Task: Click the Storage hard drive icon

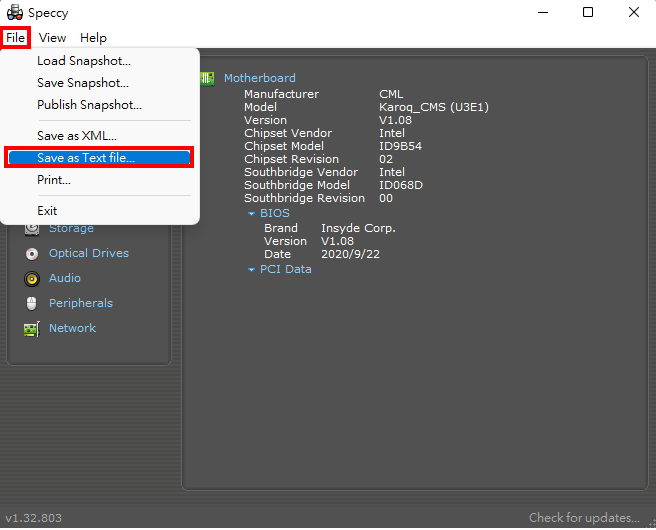Action: pos(32,229)
